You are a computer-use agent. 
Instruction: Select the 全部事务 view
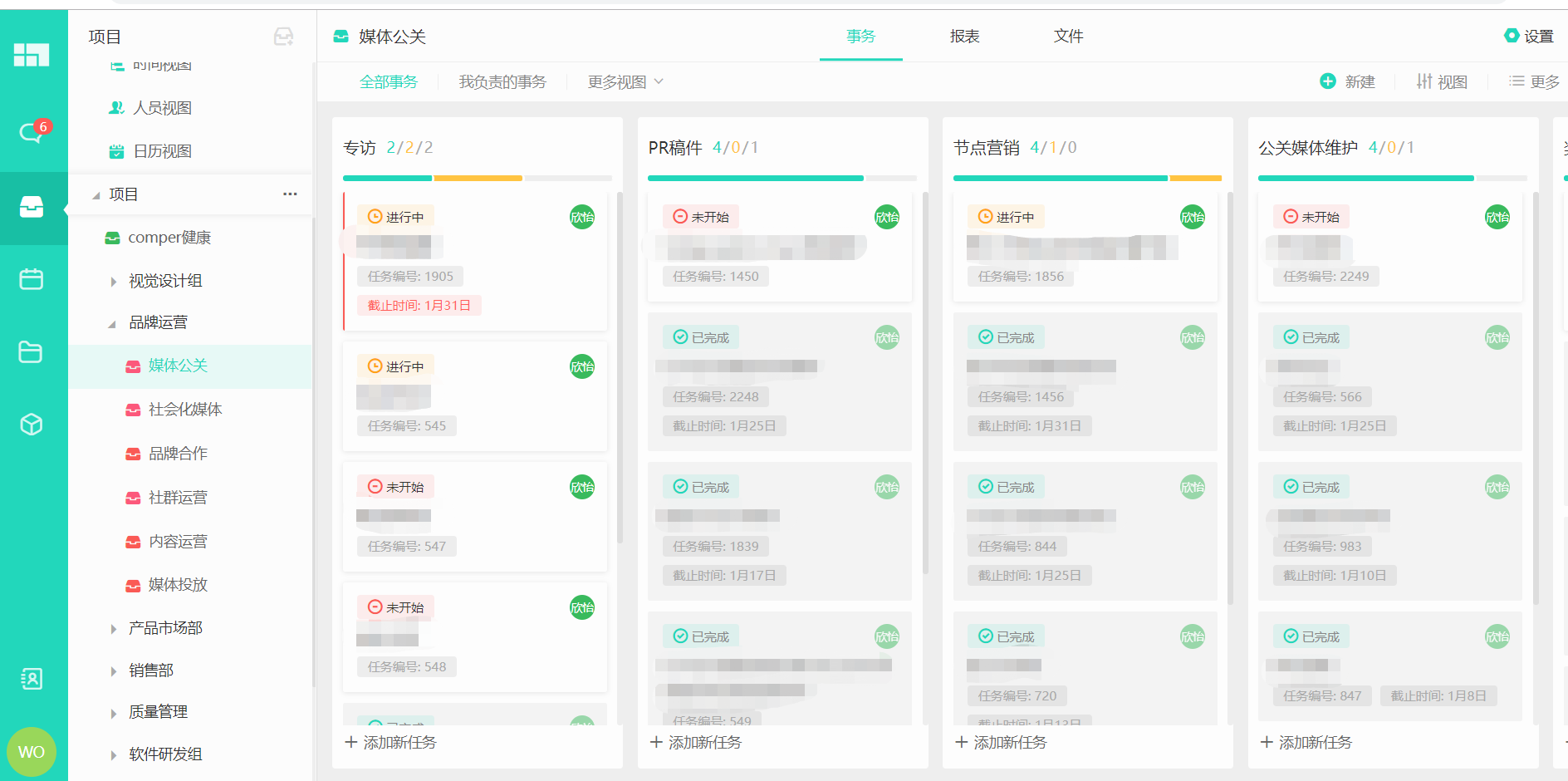click(x=389, y=81)
